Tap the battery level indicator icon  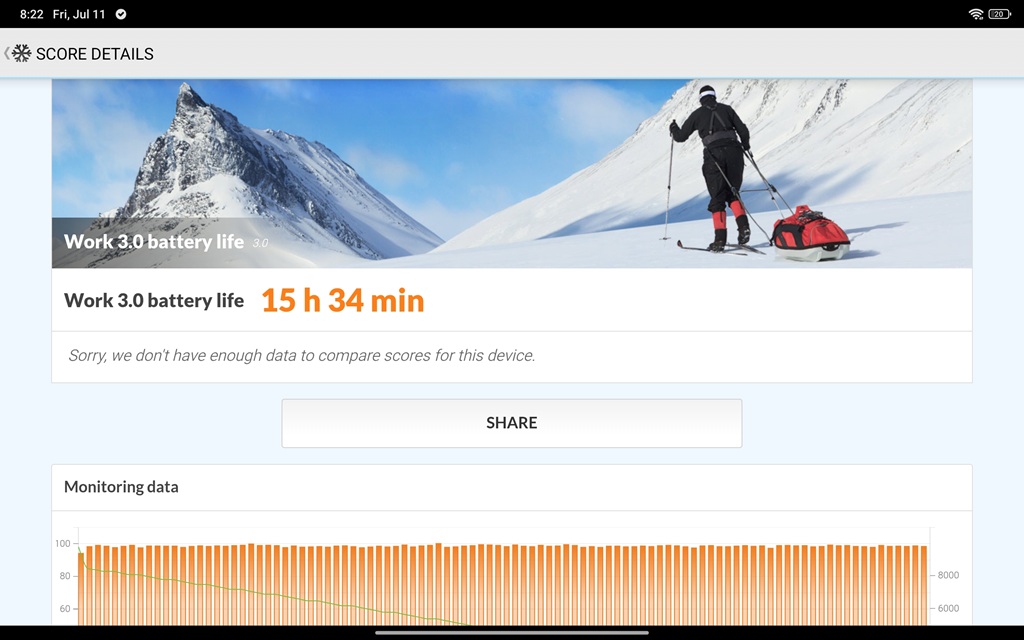(x=999, y=14)
